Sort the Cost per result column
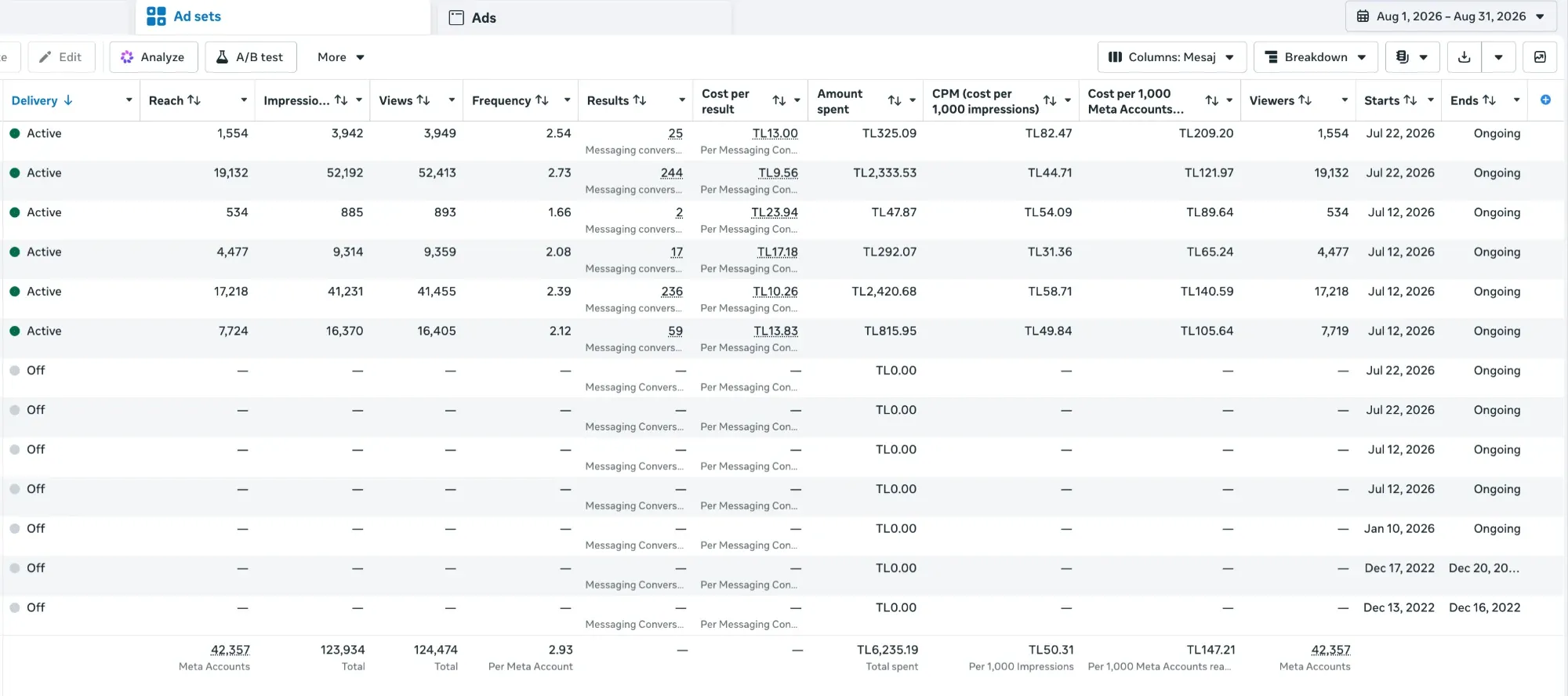Viewport: 1568px width, 696px height. (779, 100)
